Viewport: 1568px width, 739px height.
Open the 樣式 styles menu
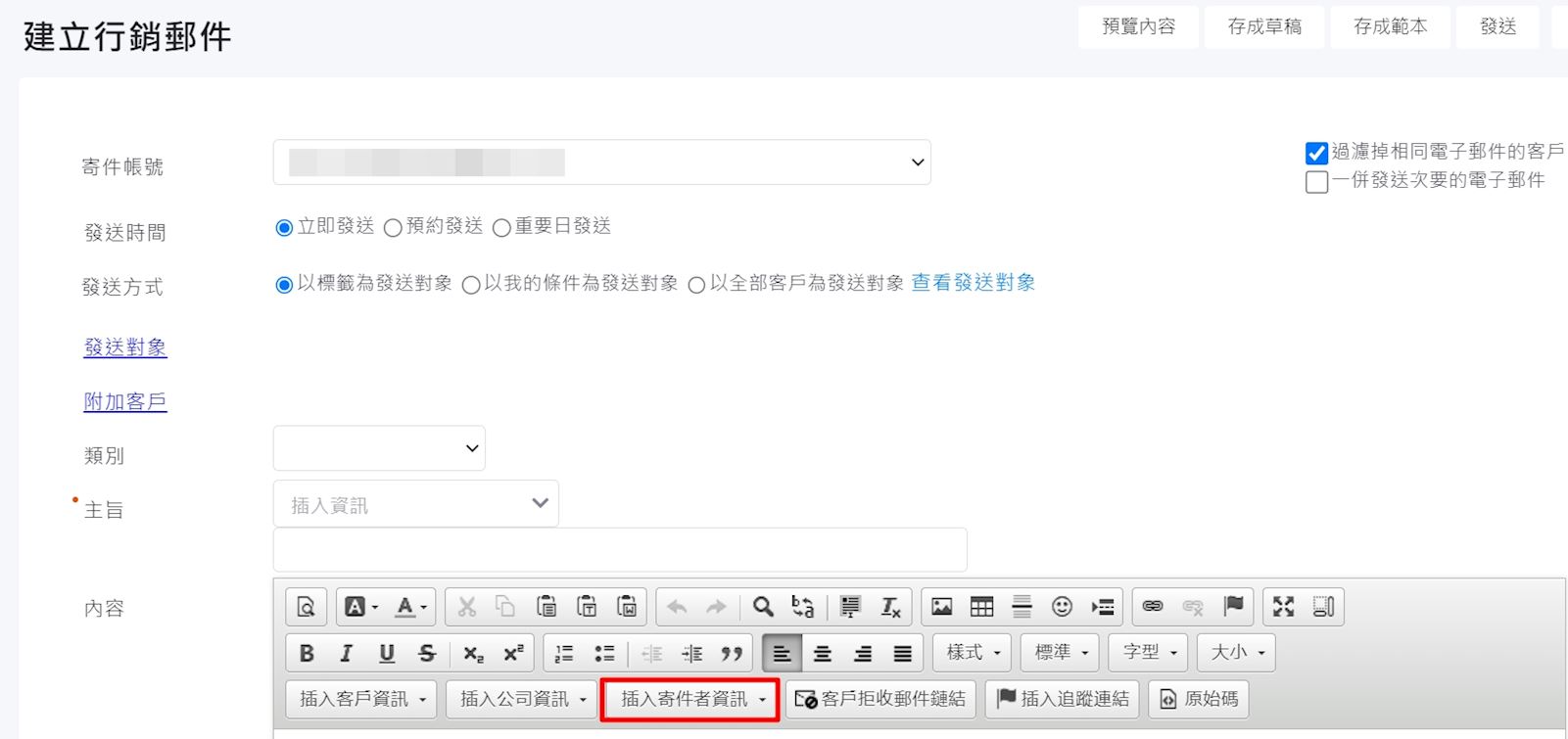(973, 653)
